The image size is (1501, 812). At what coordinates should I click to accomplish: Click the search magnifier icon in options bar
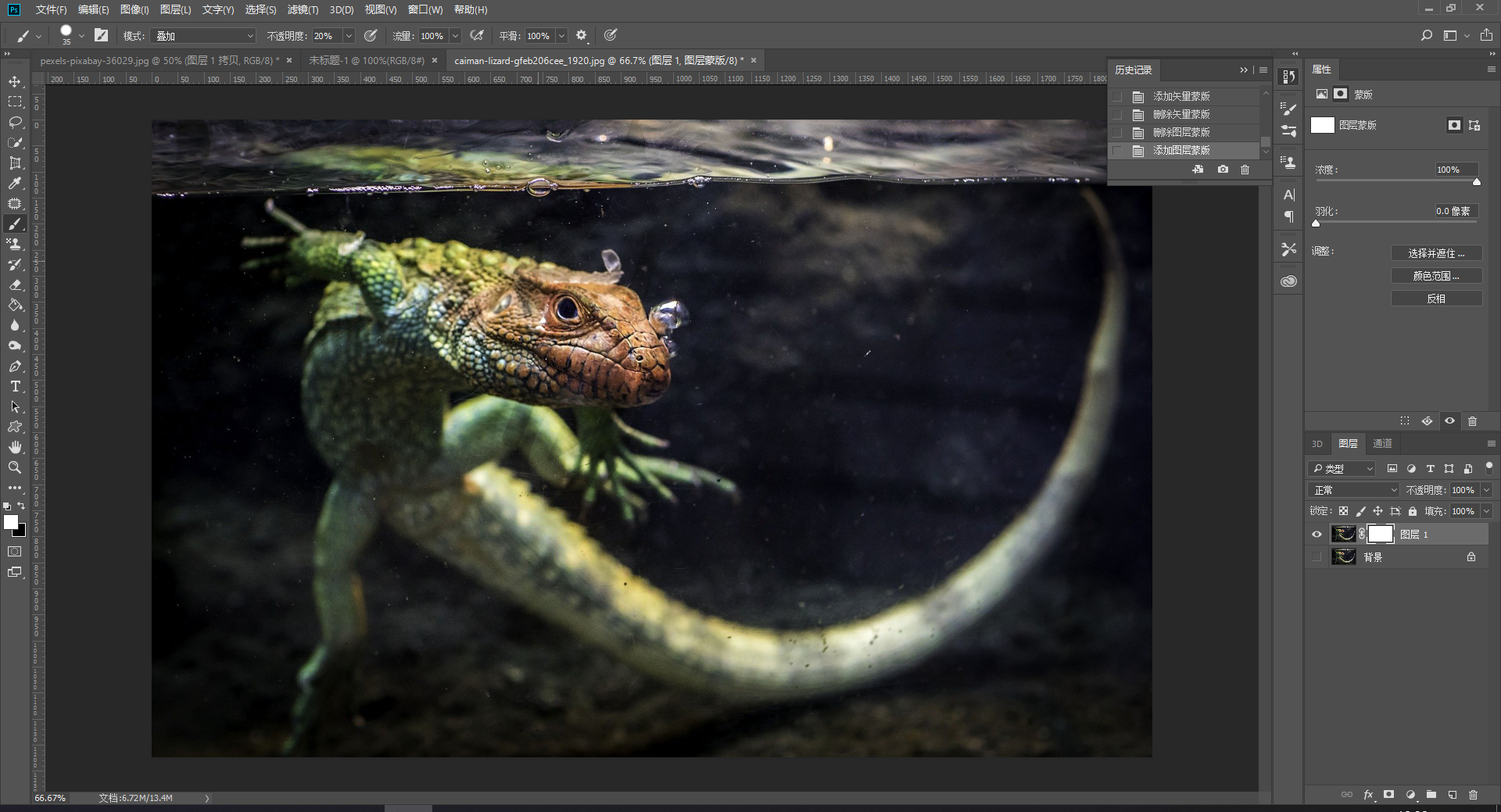pos(1427,35)
